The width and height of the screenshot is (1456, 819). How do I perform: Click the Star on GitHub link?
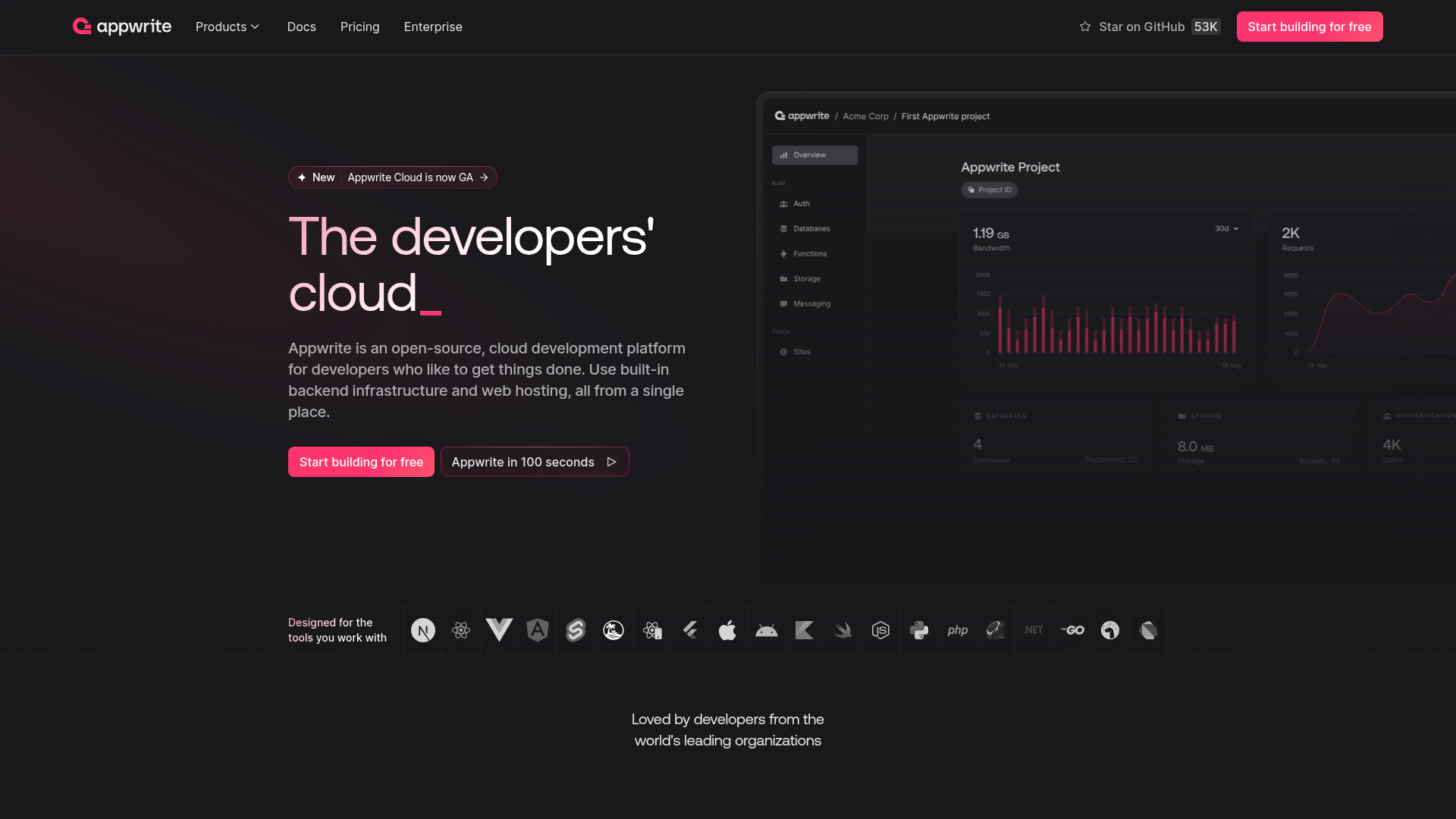[1141, 27]
